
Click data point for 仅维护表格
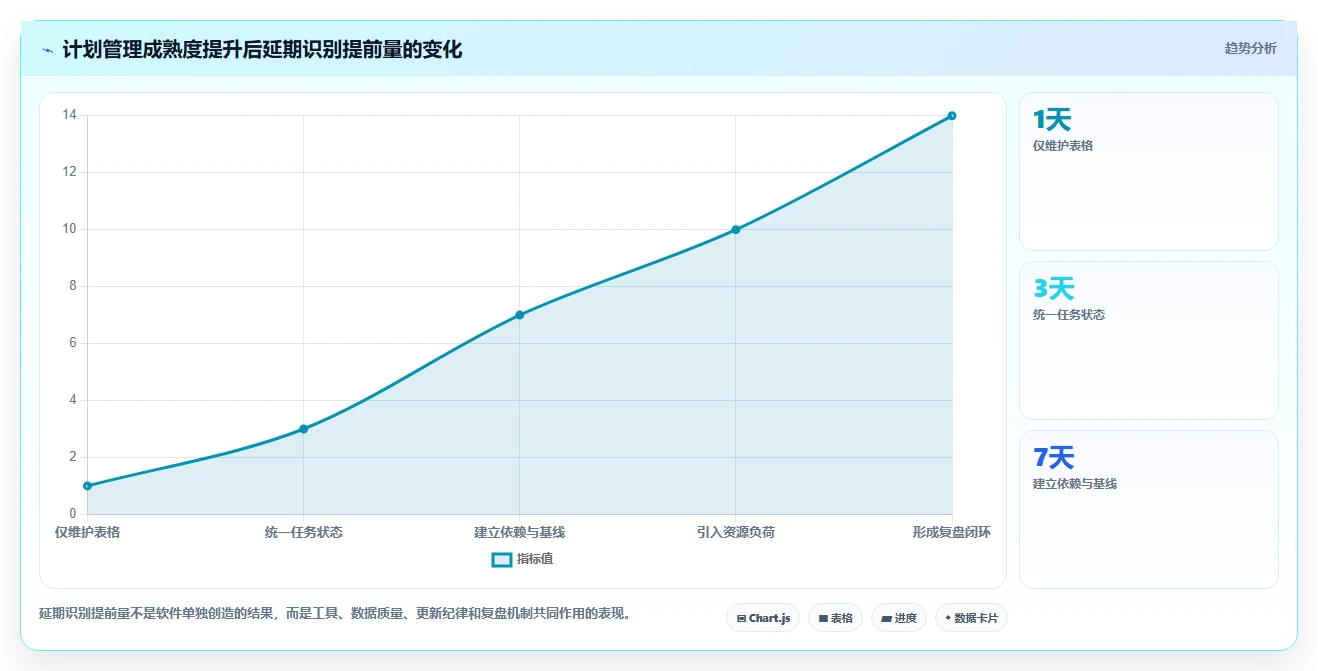(x=88, y=486)
